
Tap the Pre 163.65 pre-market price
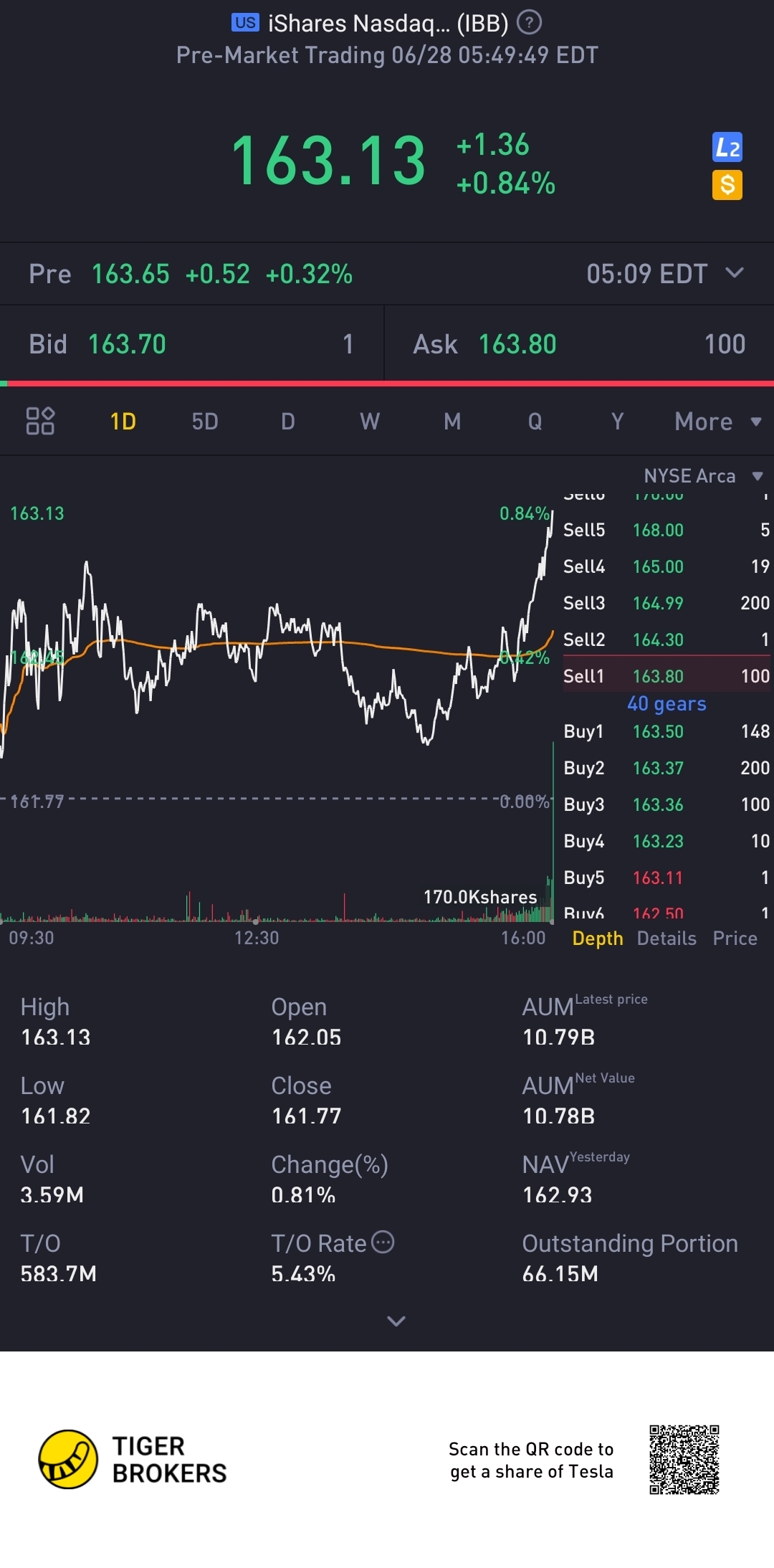click(130, 274)
